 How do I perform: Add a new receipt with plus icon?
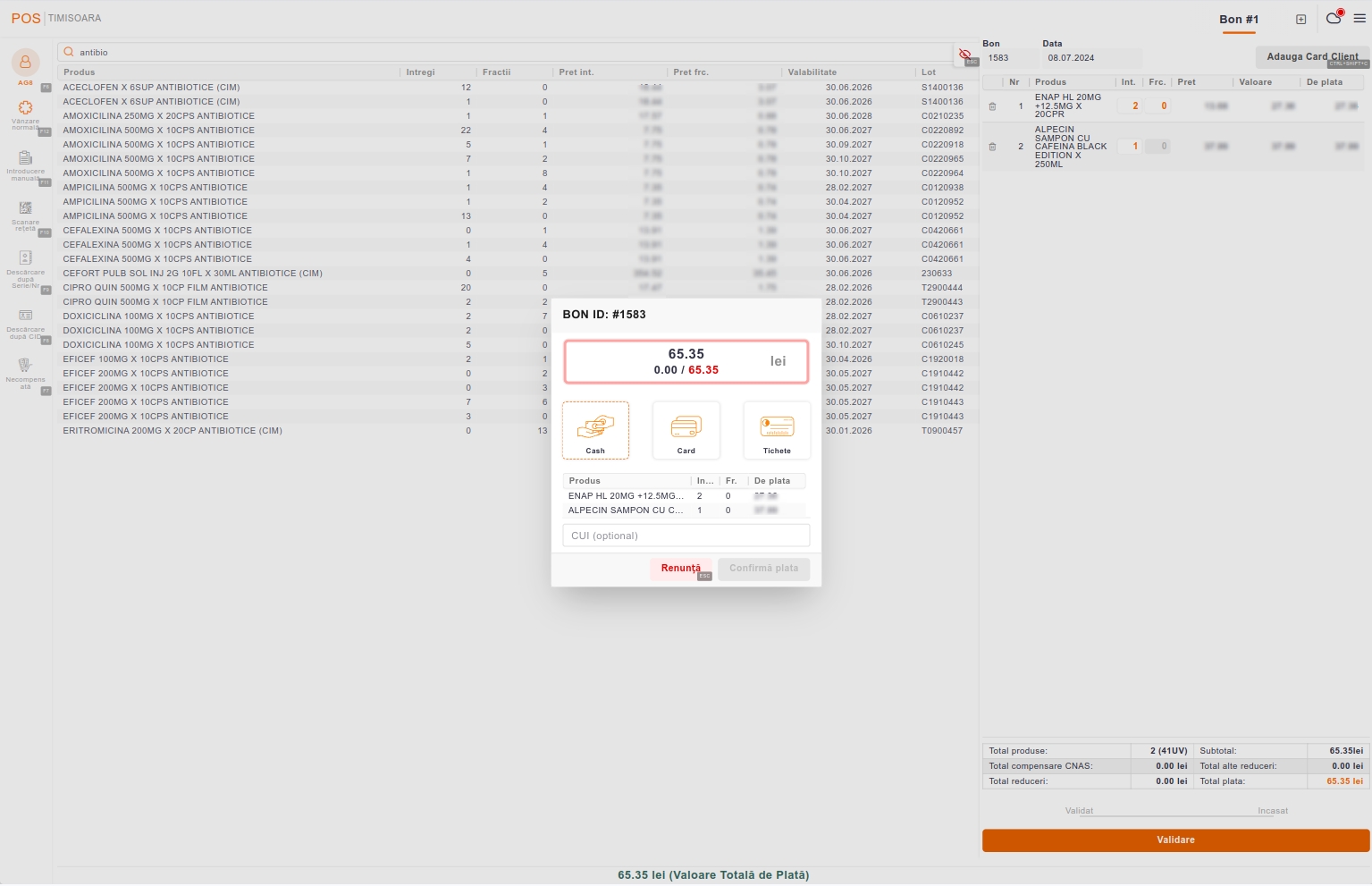pos(1300,19)
